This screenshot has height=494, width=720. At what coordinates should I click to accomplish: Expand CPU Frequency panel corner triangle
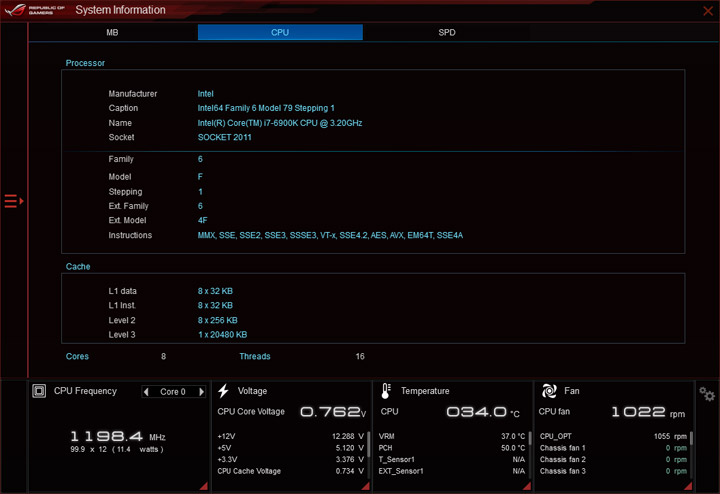pyautogui.click(x=204, y=486)
